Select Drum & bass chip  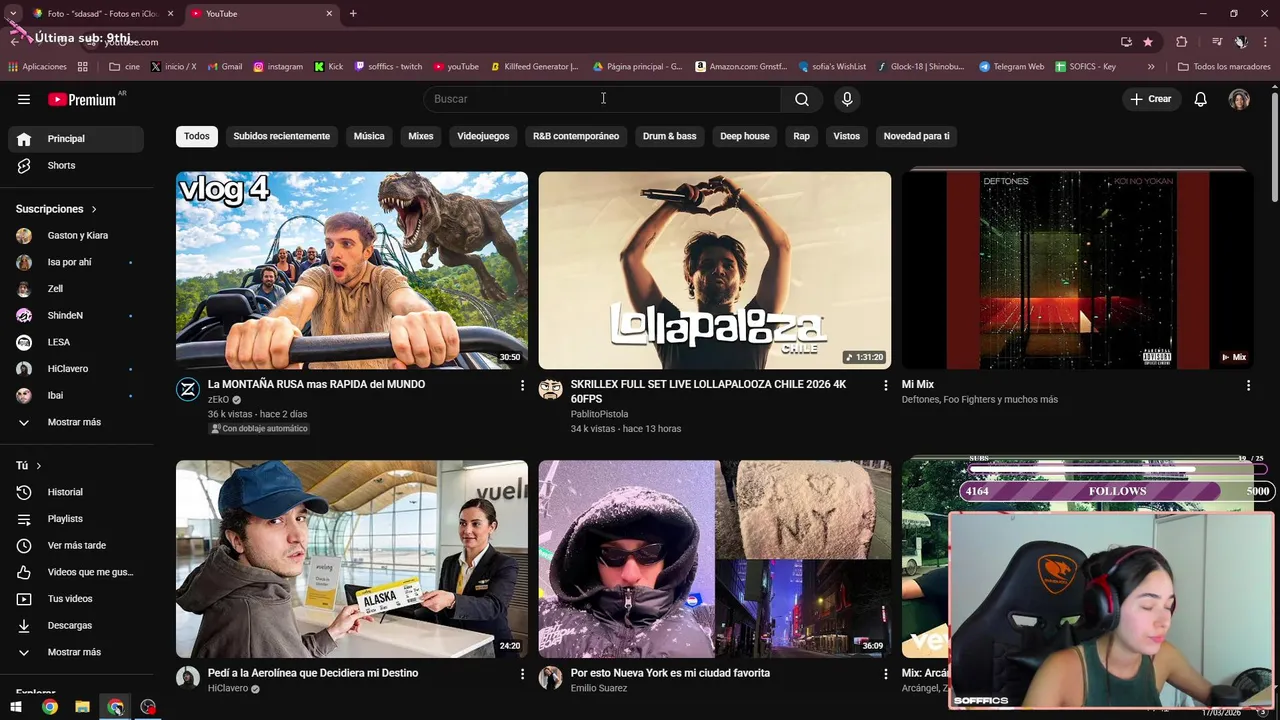point(669,136)
